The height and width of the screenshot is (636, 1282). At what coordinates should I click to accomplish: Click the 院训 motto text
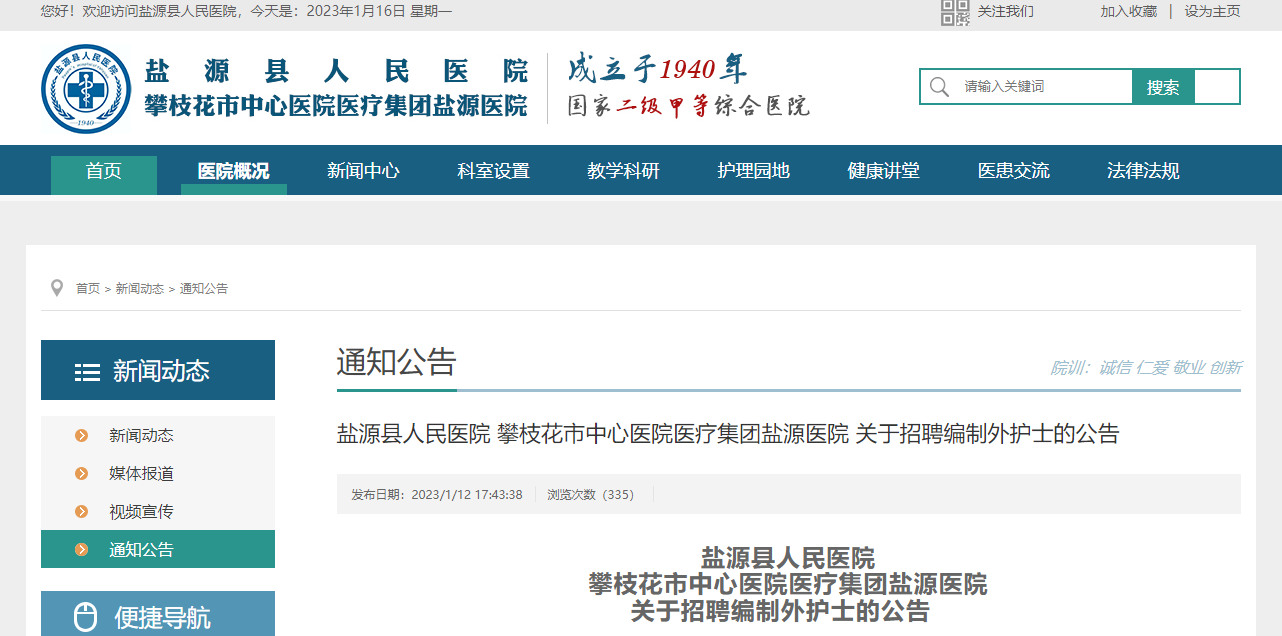[1145, 368]
